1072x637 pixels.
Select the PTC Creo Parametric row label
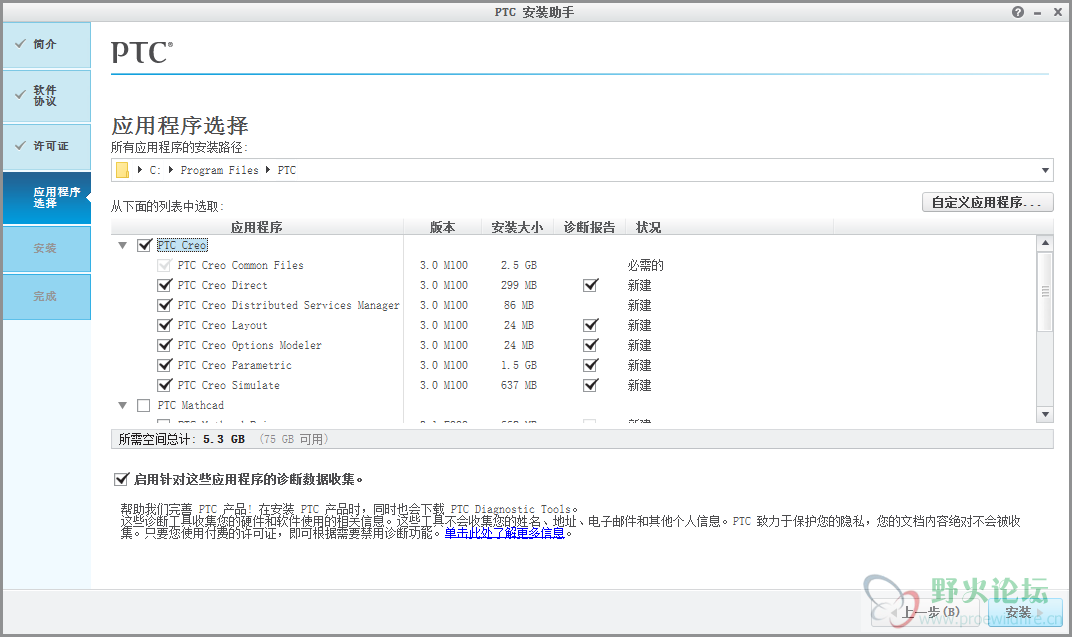234,365
